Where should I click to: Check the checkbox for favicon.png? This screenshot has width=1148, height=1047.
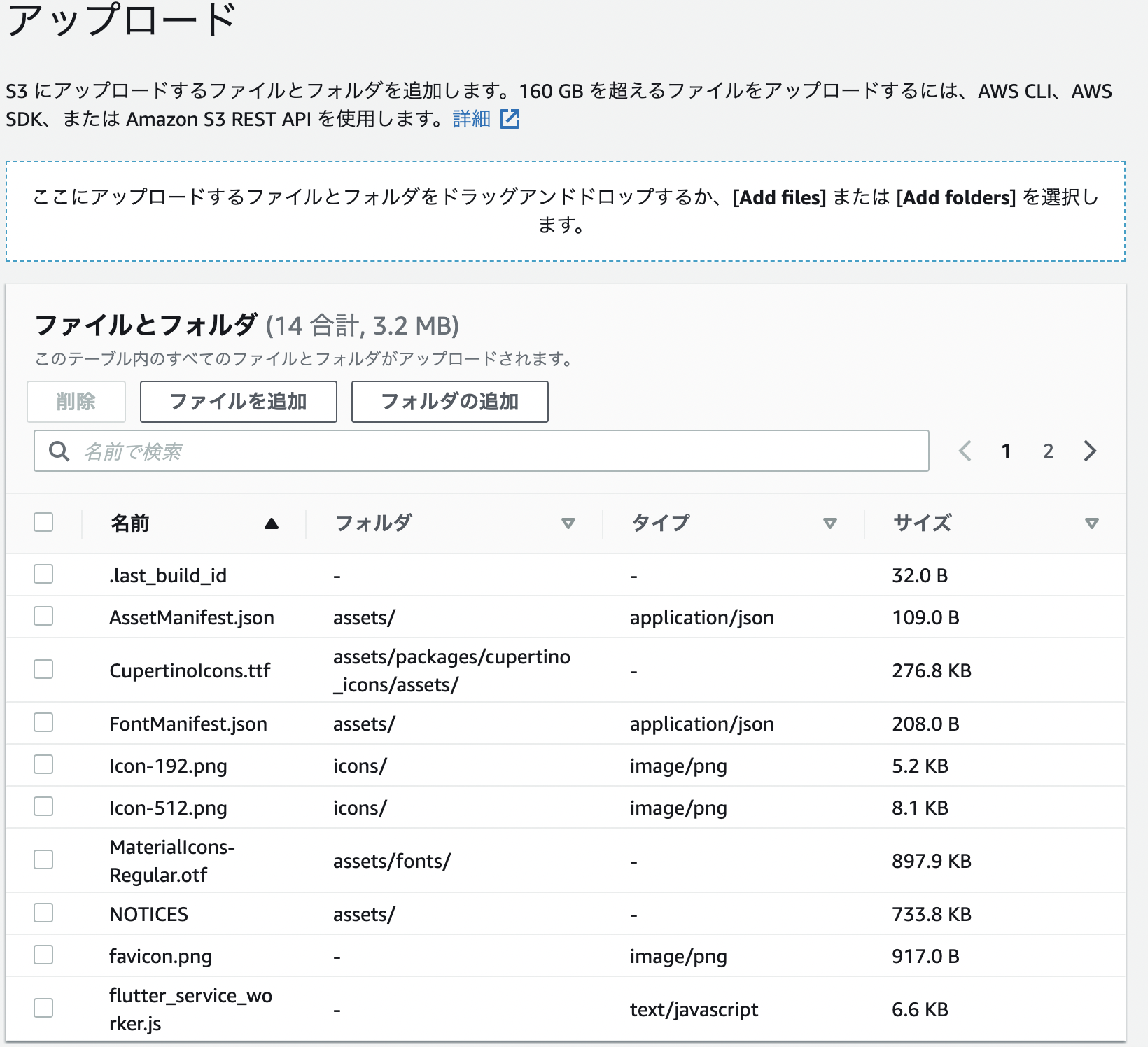[x=43, y=955]
